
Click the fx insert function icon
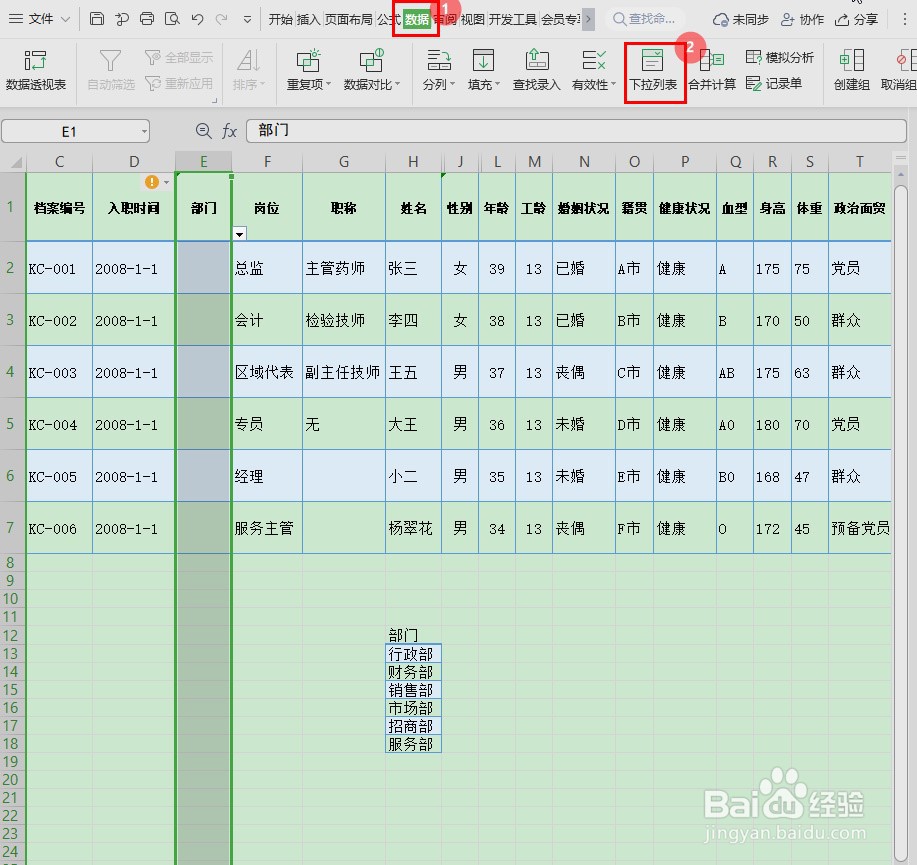pos(229,131)
